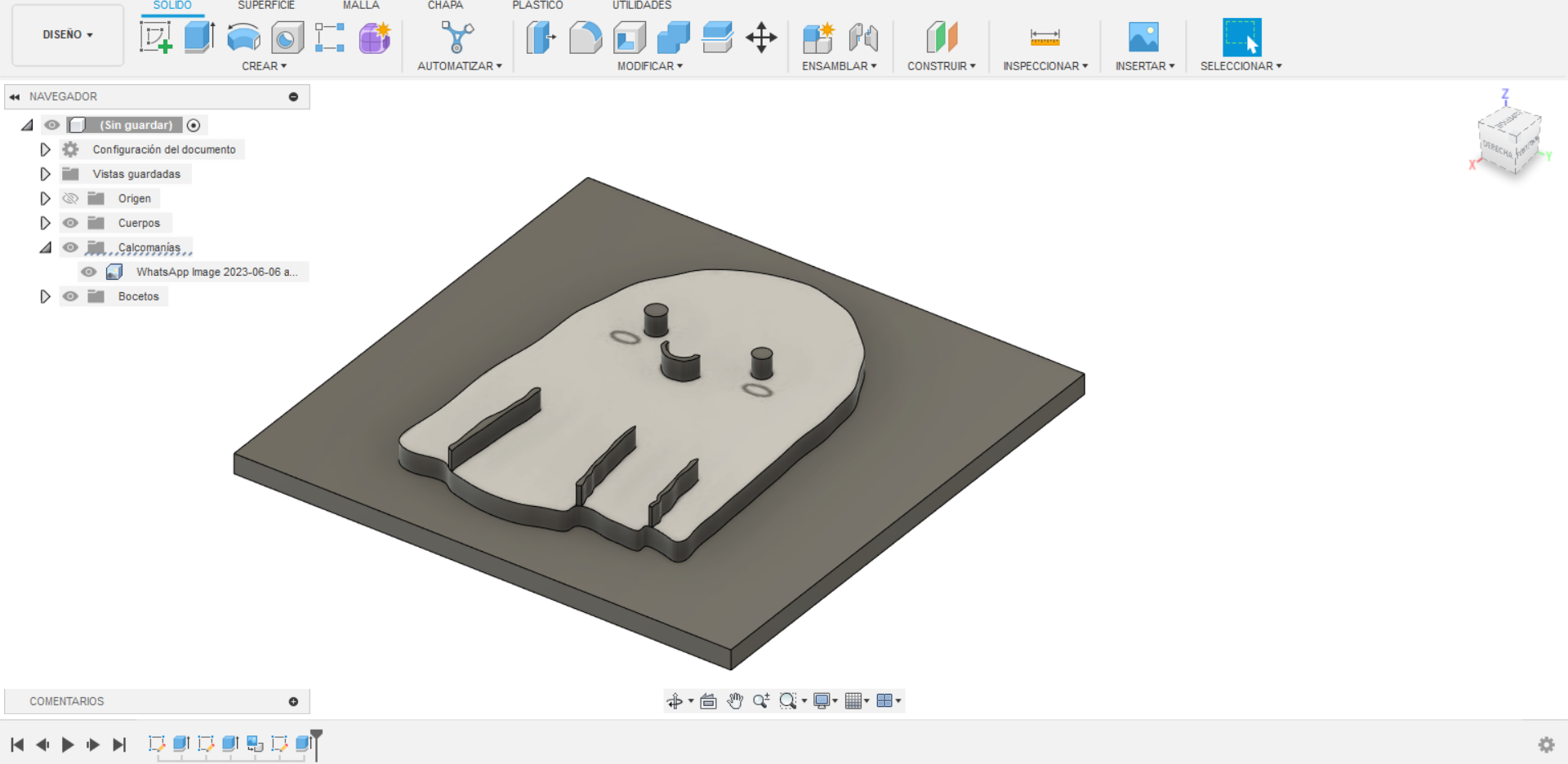
Task: Click the Measure ruler icon
Action: point(1045,38)
